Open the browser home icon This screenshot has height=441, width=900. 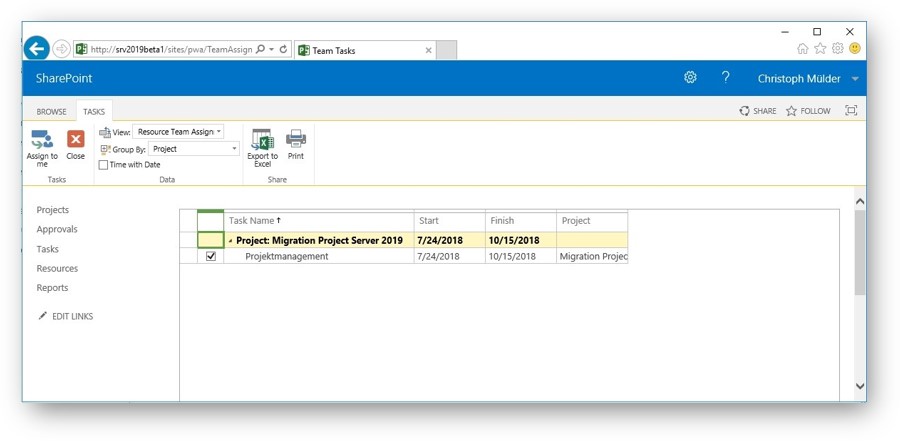click(x=803, y=49)
